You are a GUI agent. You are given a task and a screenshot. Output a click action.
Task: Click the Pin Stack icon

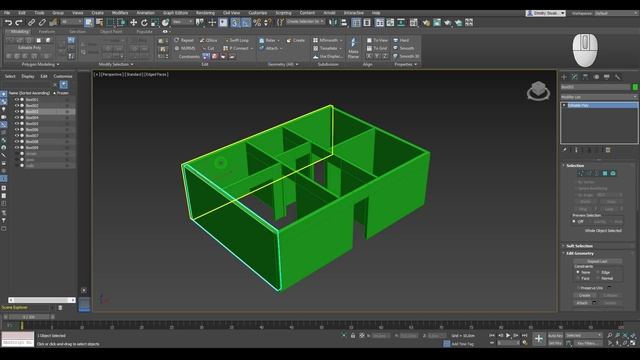tap(564, 150)
